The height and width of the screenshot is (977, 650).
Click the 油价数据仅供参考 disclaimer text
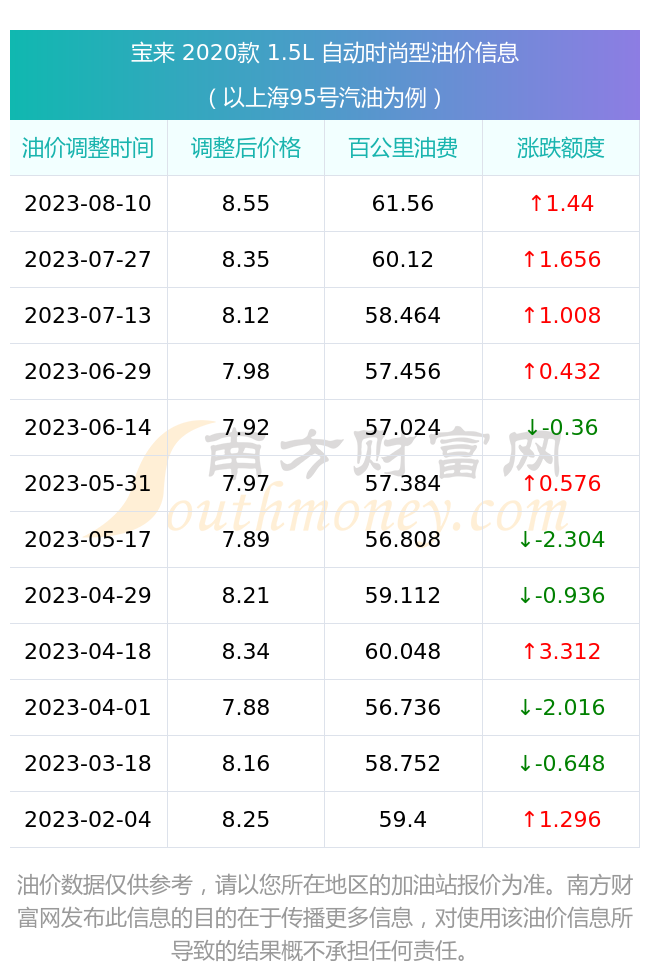pyautogui.click(x=325, y=918)
